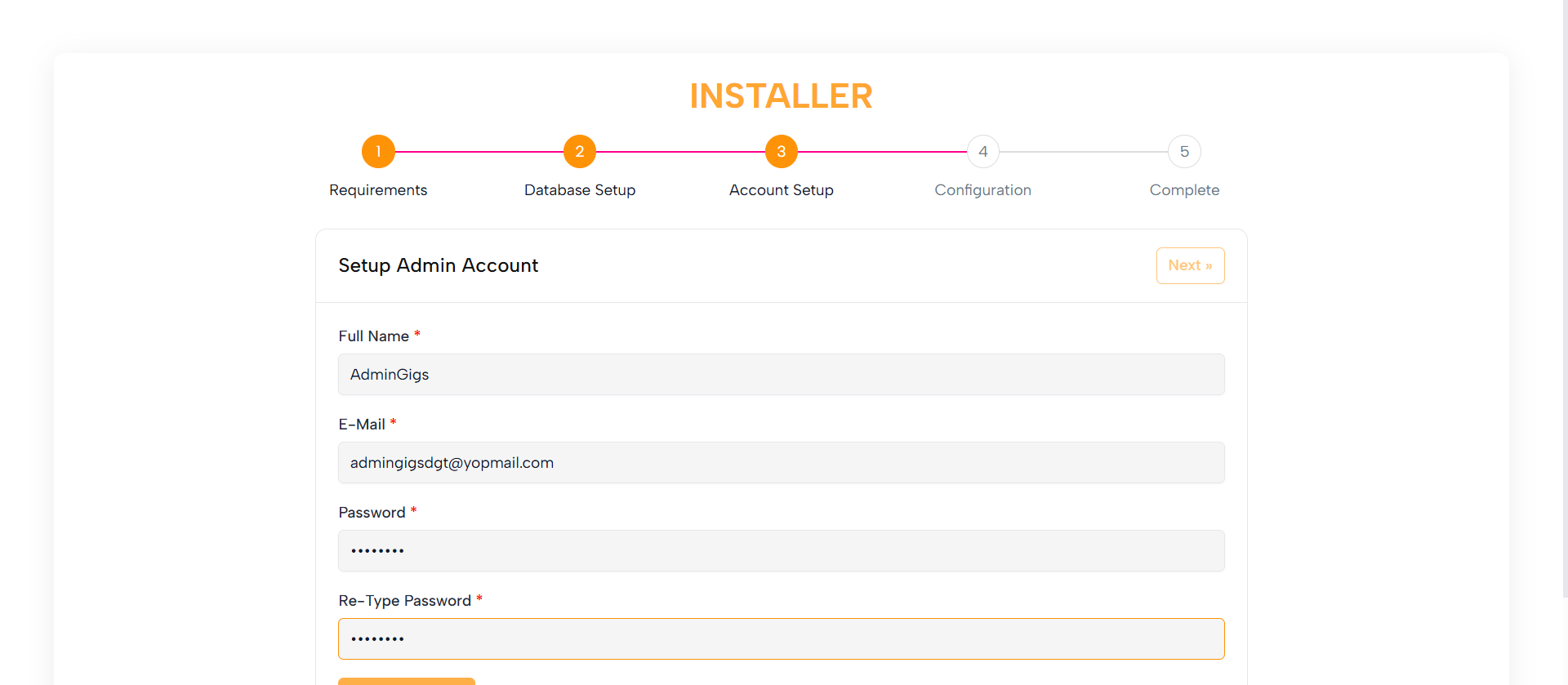
Task: Select the Password input field
Action: [782, 551]
